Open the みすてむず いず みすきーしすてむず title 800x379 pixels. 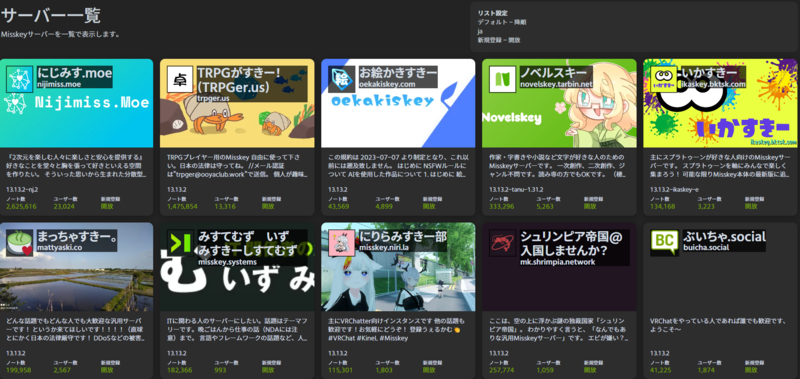coord(247,244)
